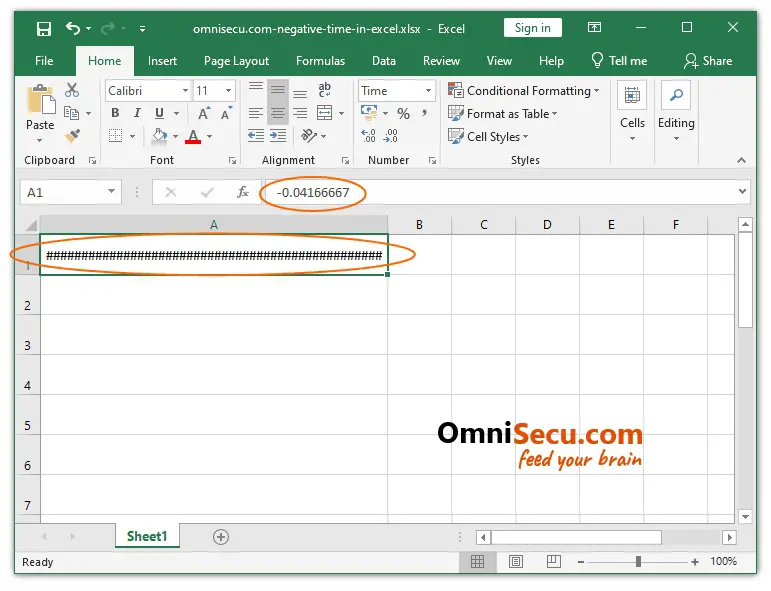The image size is (771, 591).
Task: Increase indent
Action: [278, 136]
